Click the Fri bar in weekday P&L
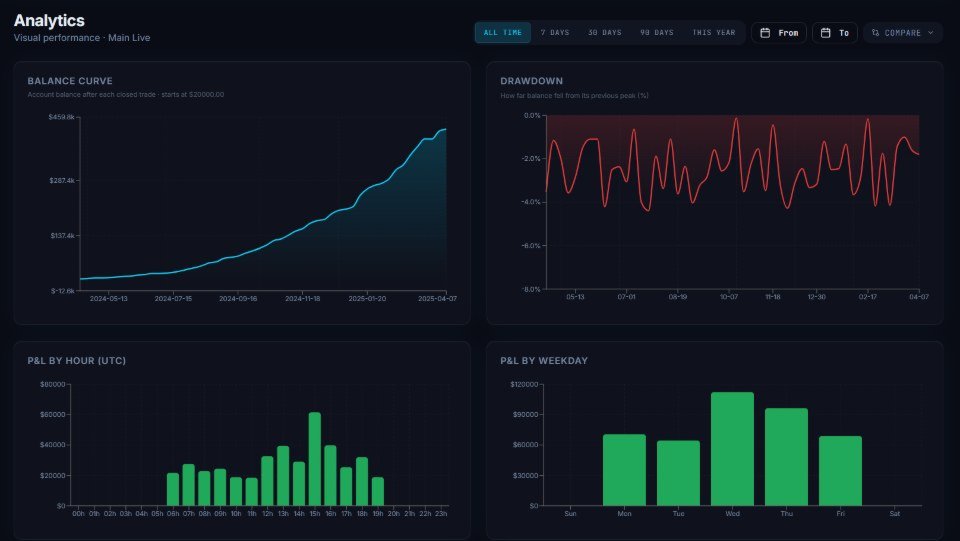Viewport: 960px width, 541px height. coord(841,471)
